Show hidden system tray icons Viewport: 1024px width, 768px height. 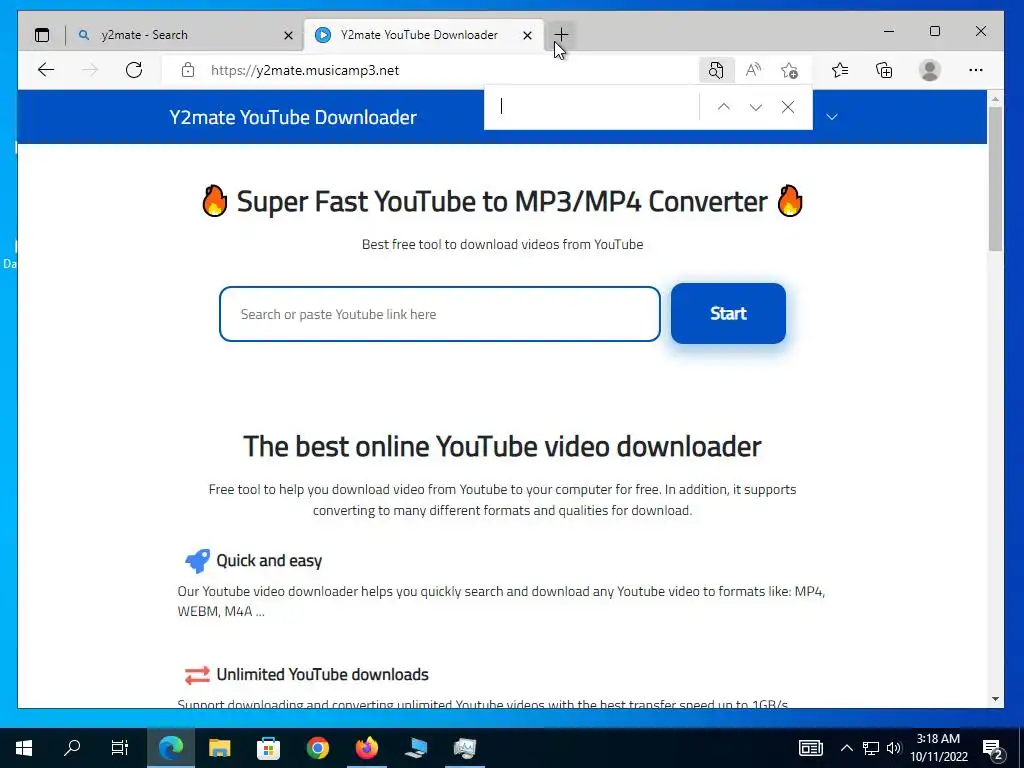[x=846, y=748]
